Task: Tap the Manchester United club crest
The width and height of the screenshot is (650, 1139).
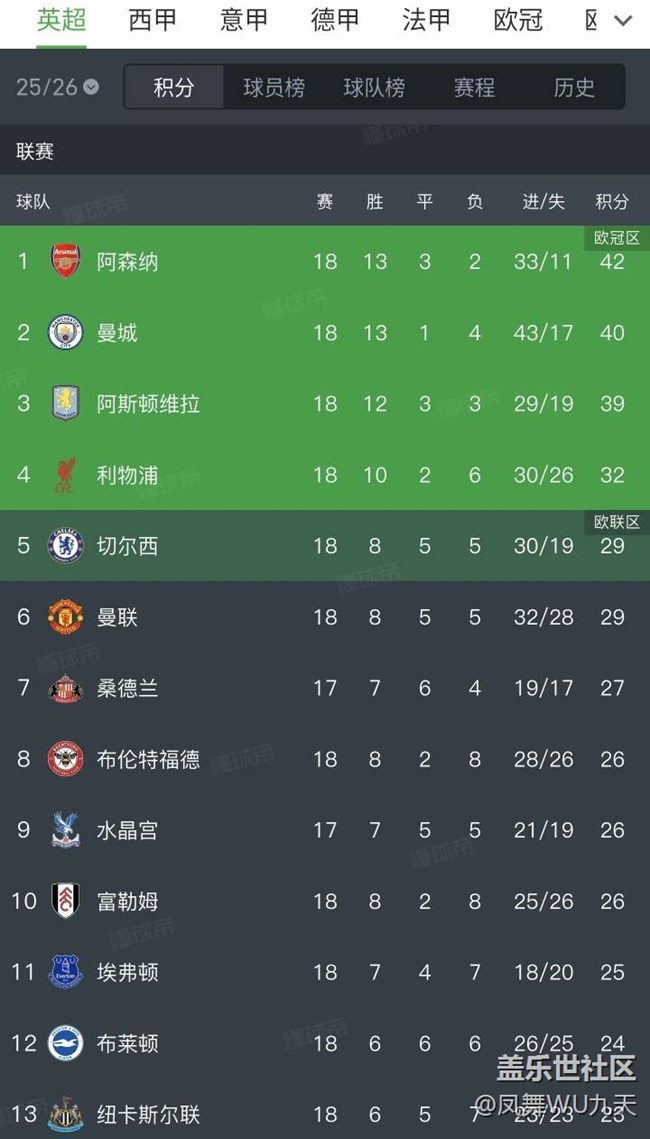Action: click(66, 617)
